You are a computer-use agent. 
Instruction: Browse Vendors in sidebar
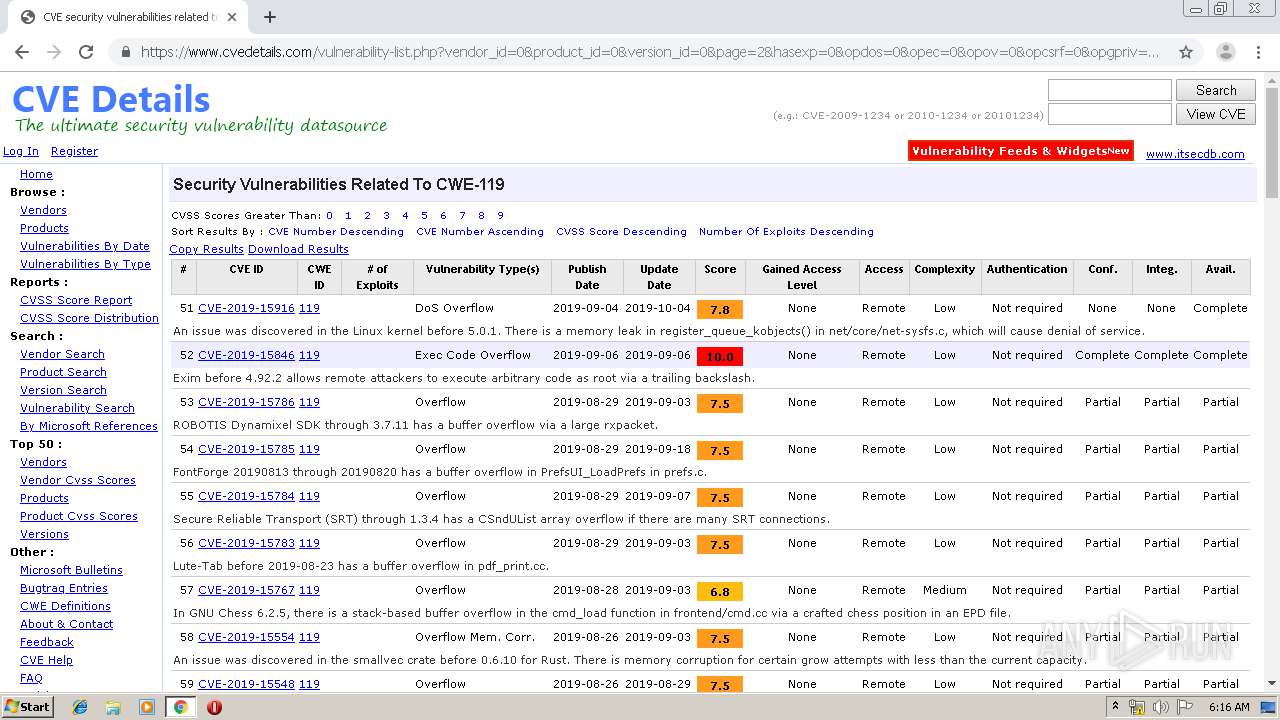[x=43, y=210]
